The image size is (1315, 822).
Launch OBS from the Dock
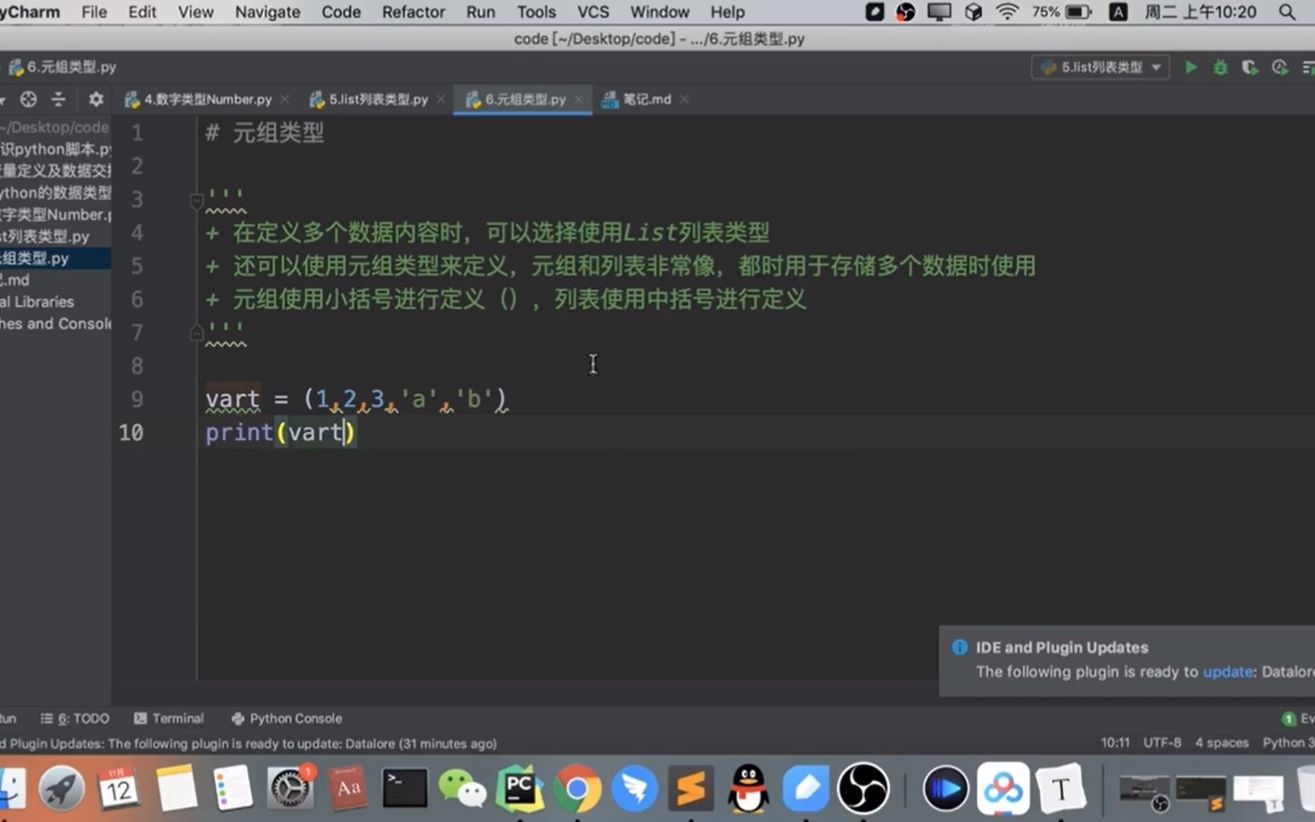[x=862, y=789]
